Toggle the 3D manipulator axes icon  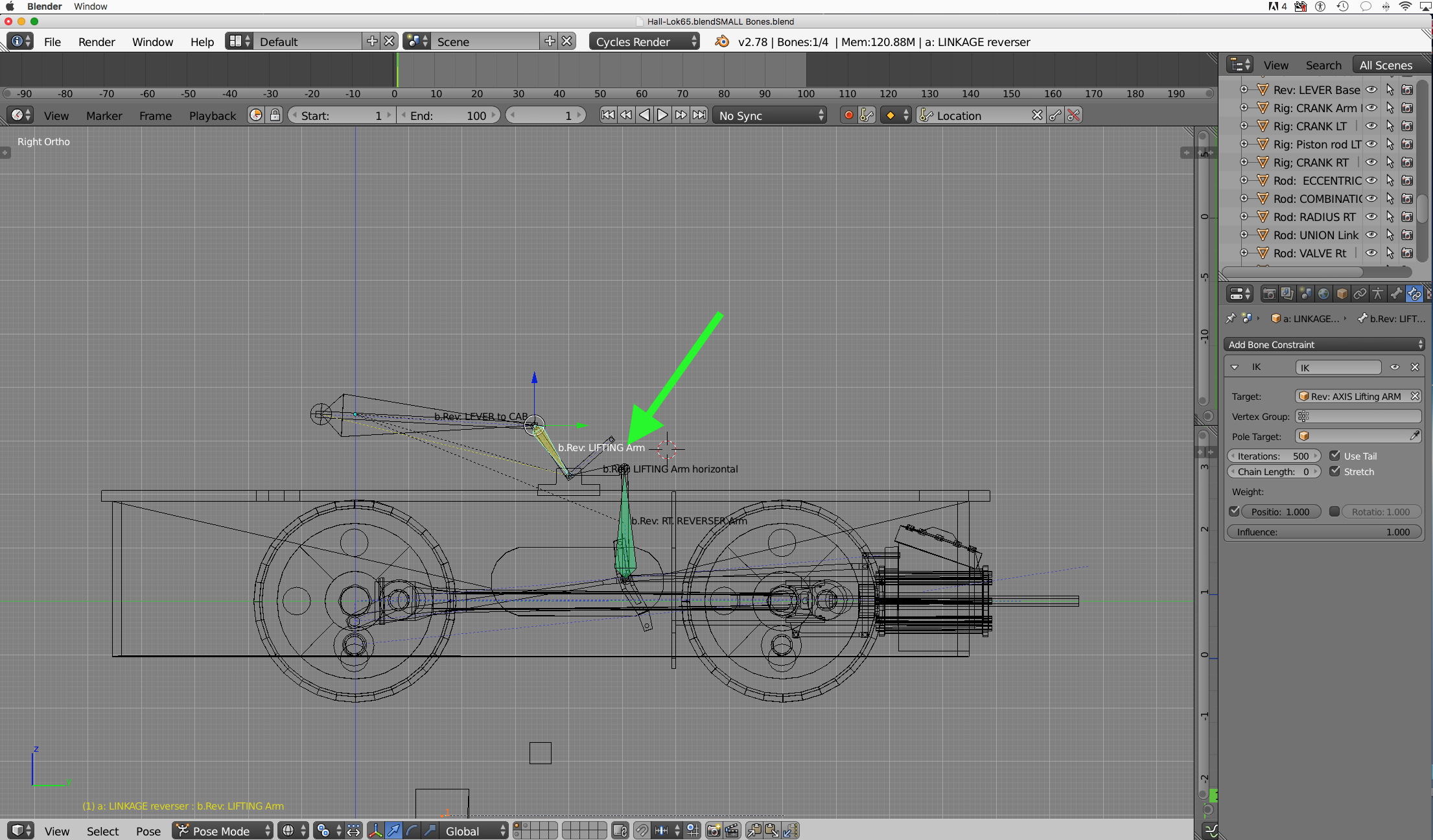click(375, 830)
